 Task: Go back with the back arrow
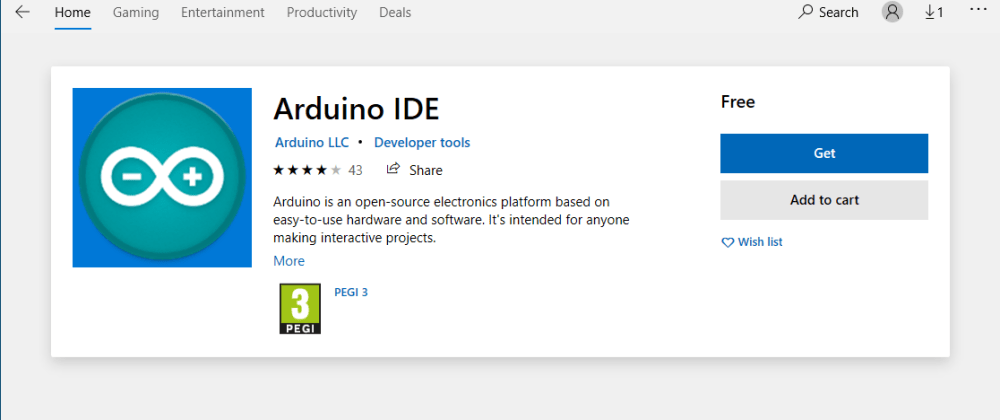point(22,12)
